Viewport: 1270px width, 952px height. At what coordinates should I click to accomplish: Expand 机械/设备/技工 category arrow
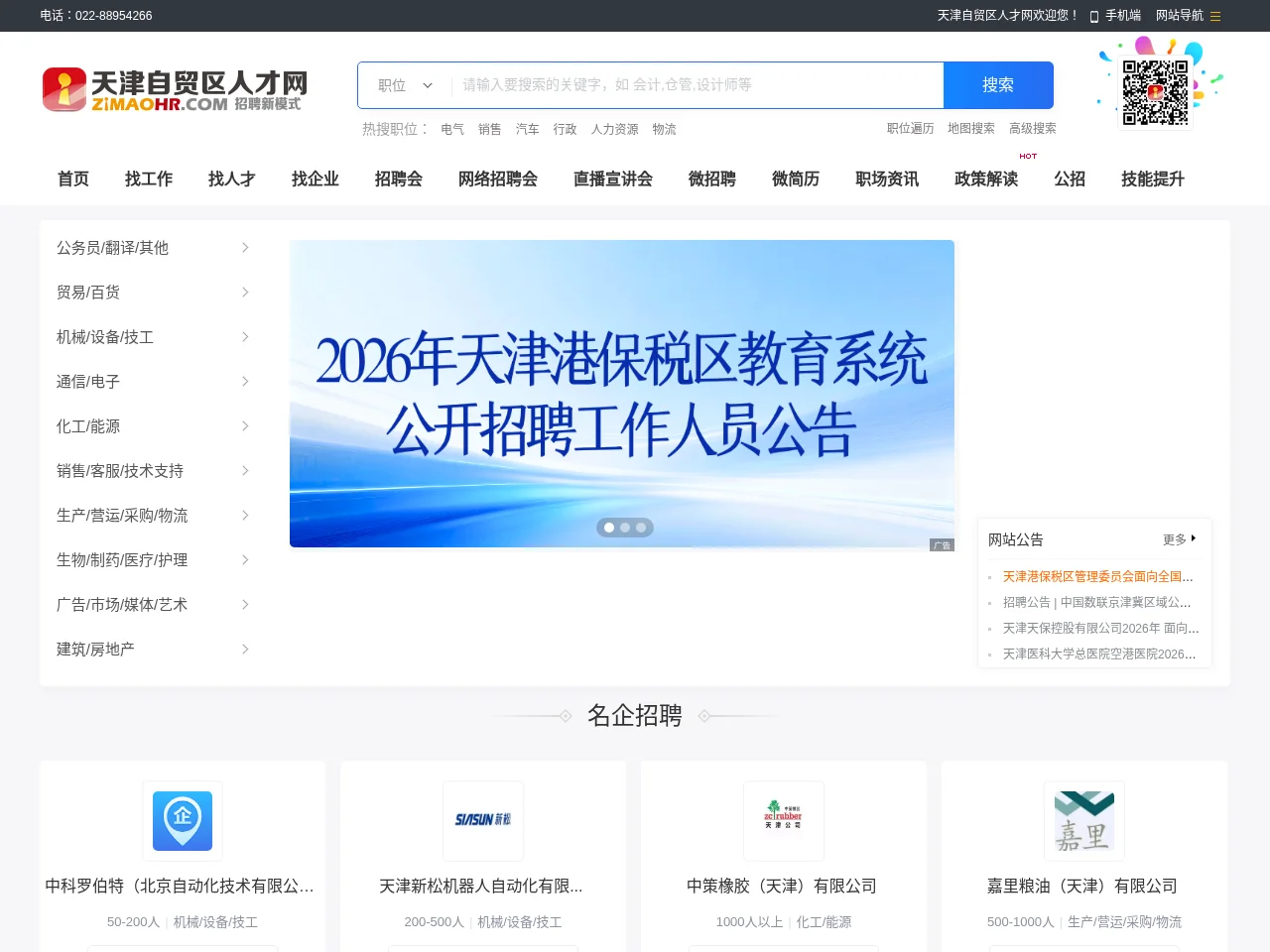[x=245, y=337]
